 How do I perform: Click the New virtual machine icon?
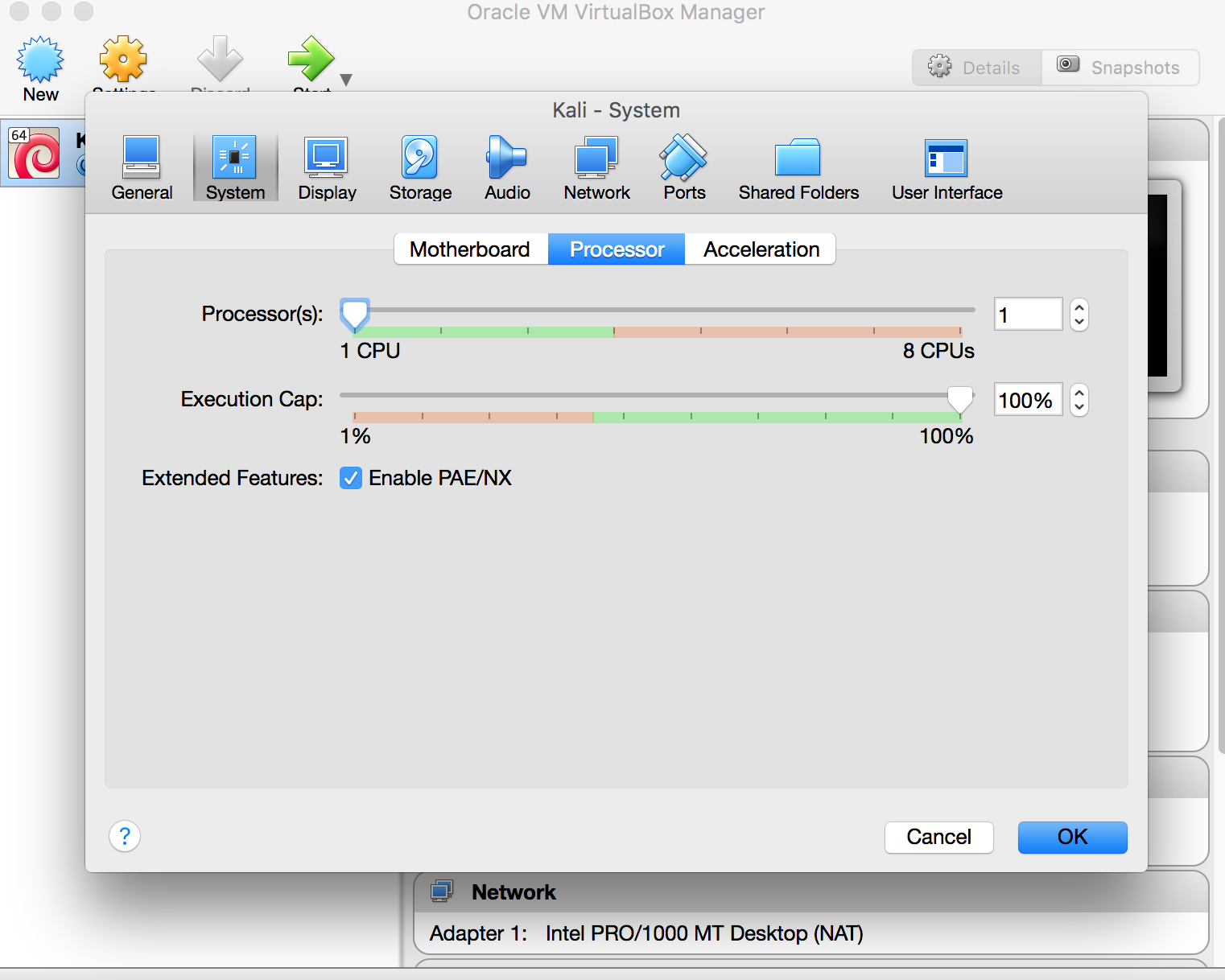(40, 60)
